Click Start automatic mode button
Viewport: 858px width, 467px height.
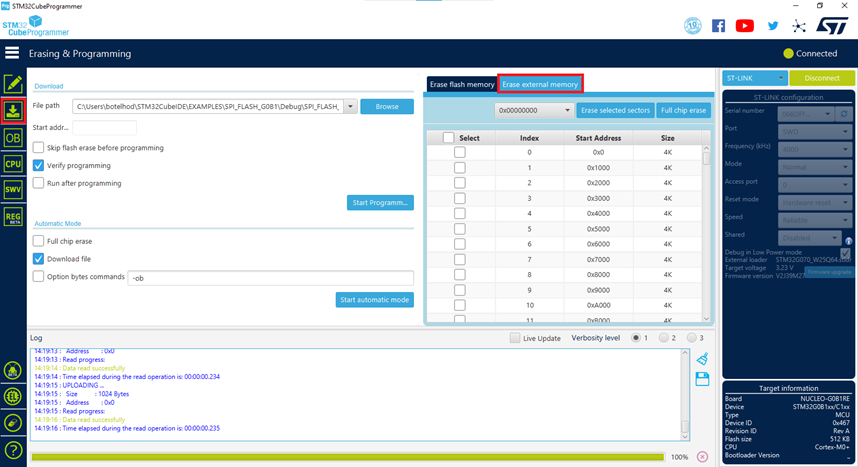[x=375, y=299]
